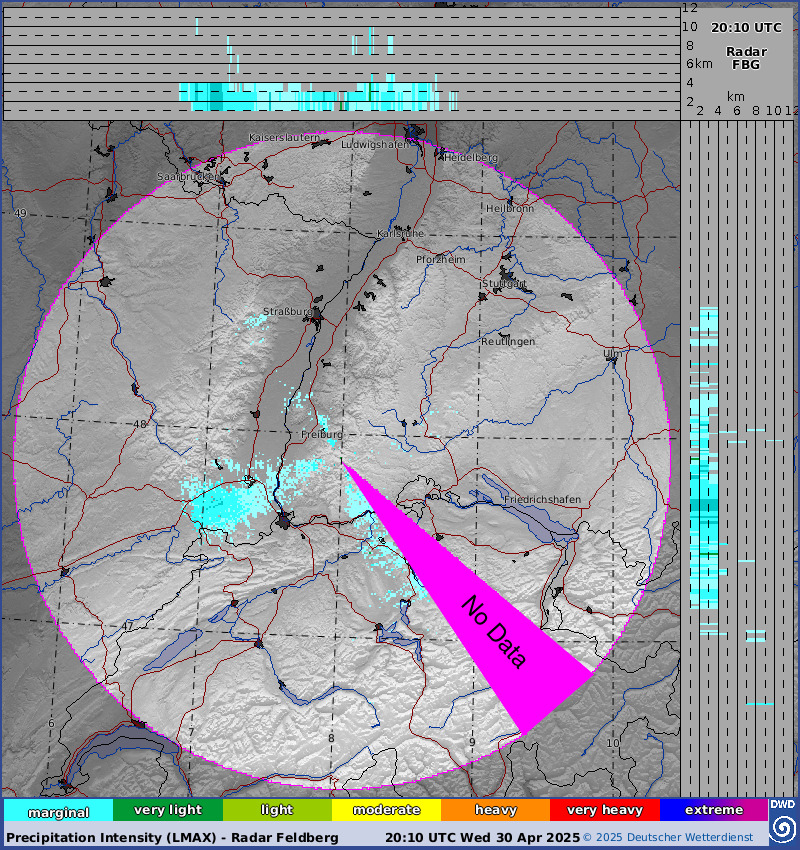The height and width of the screenshot is (850, 800).
Task: Click the Saarbrücken city label
Action: tap(188, 177)
